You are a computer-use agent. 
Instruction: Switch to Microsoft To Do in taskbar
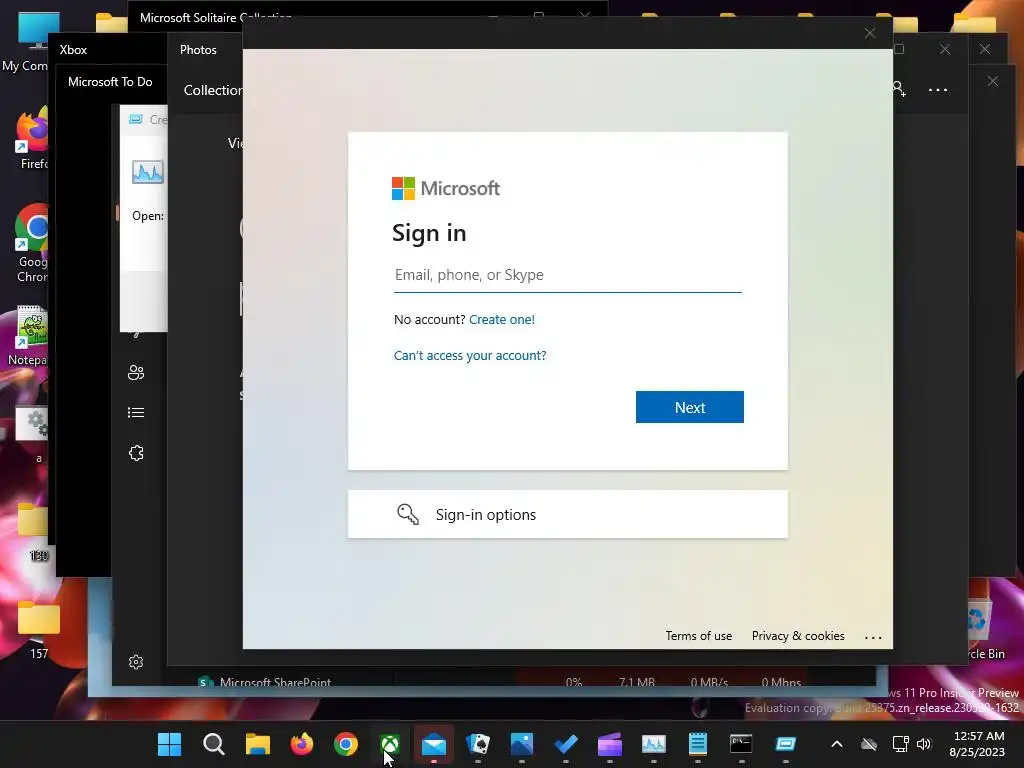(x=566, y=744)
